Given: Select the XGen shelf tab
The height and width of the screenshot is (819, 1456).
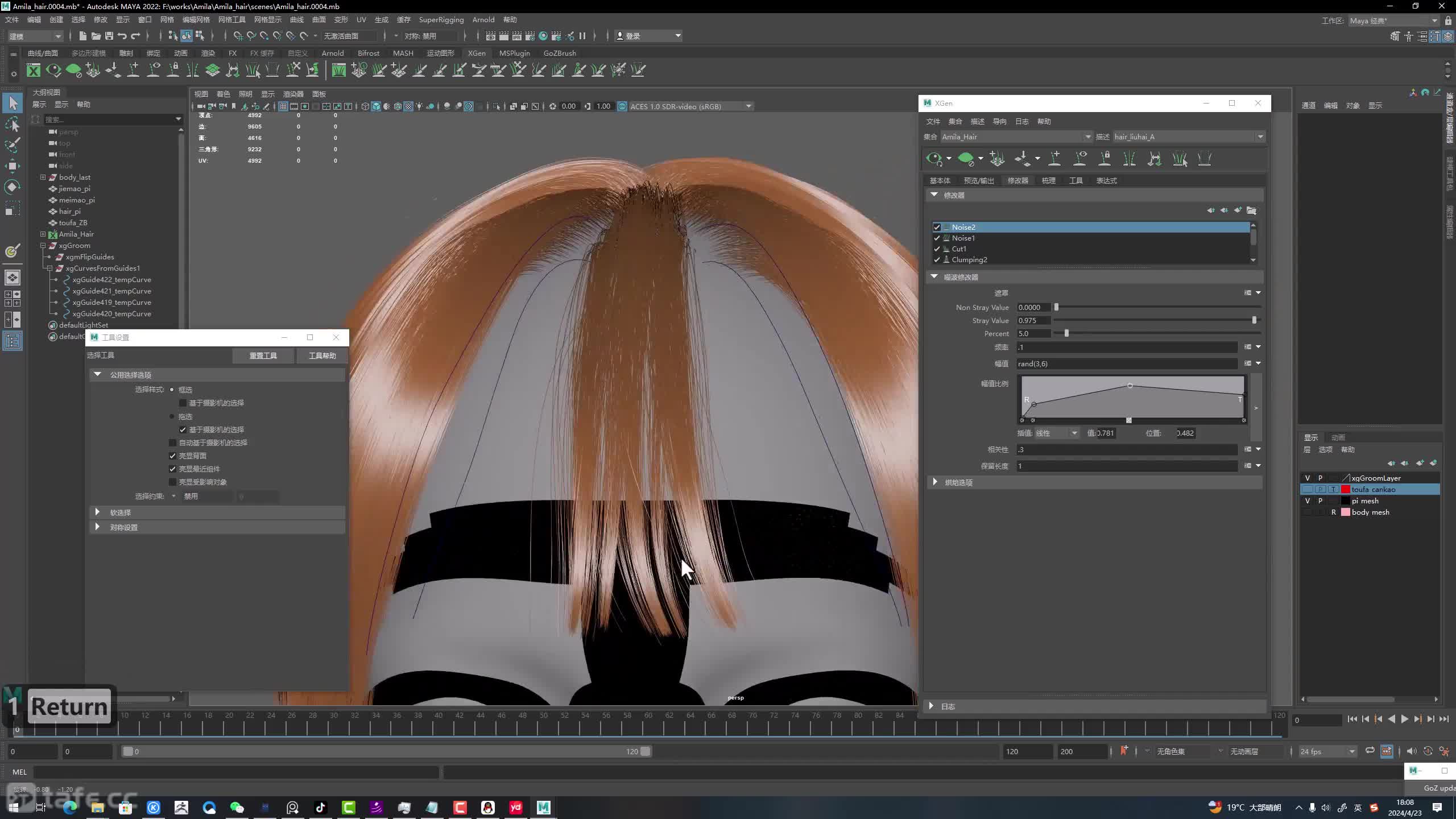Looking at the screenshot, I should pyautogui.click(x=476, y=53).
